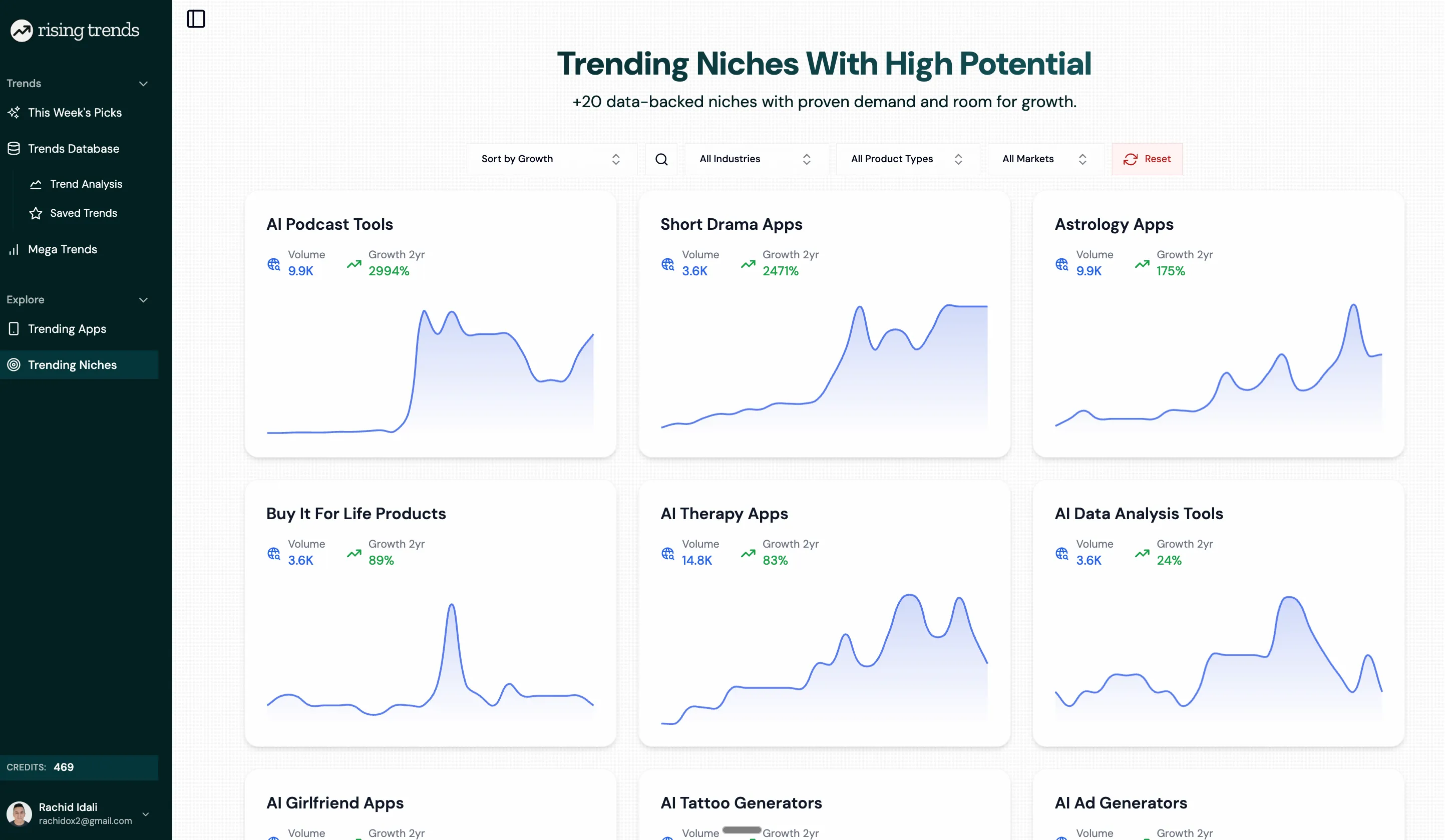Click the star icon next to Saved Trends
Screen dimensions: 1445x840
tap(36, 213)
